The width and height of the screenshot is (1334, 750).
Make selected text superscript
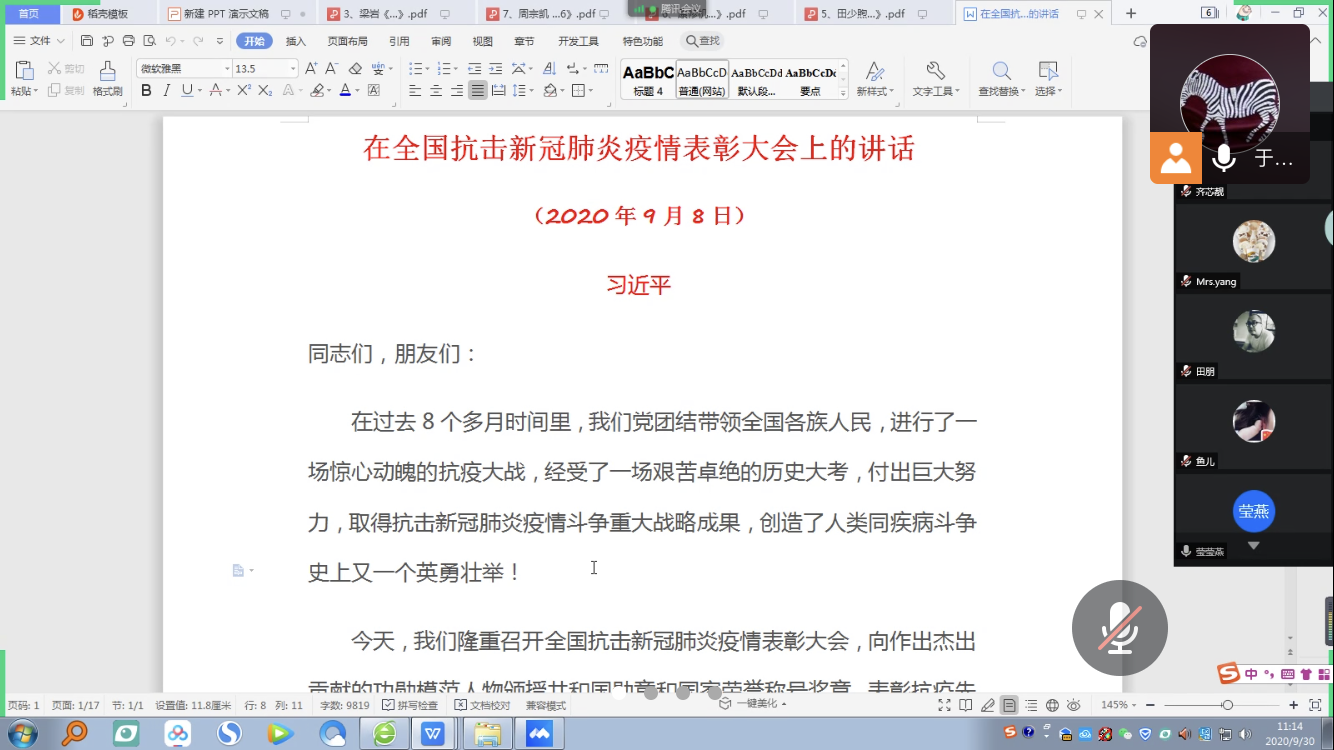[x=244, y=90]
